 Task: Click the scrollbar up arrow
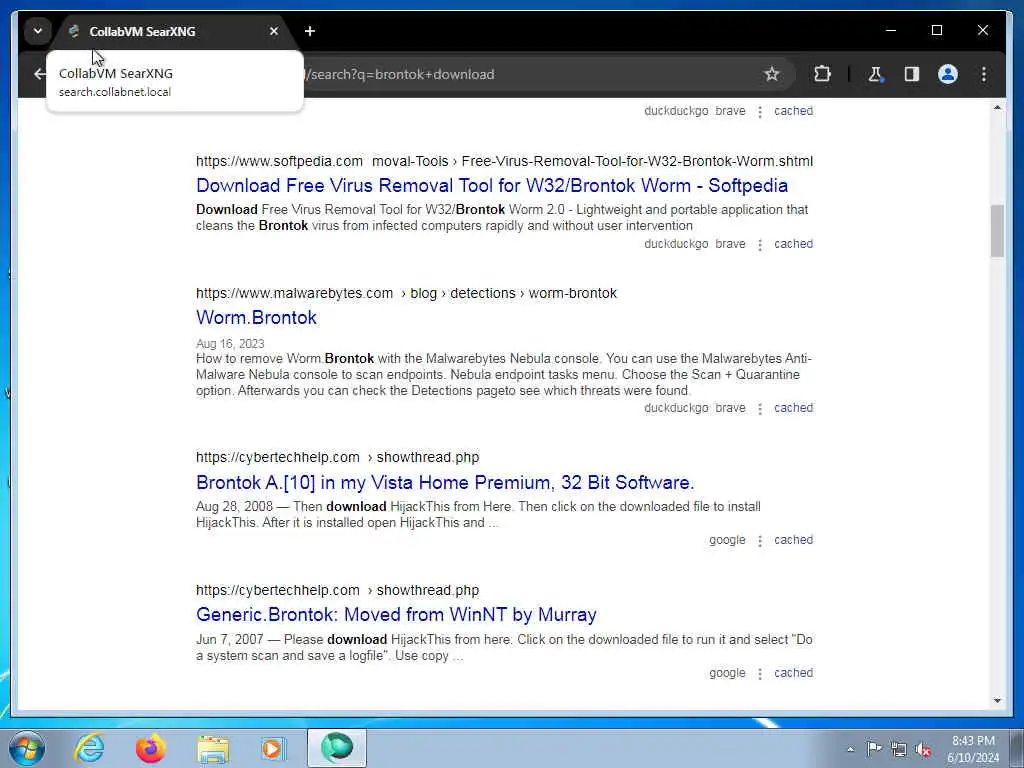pos(997,107)
